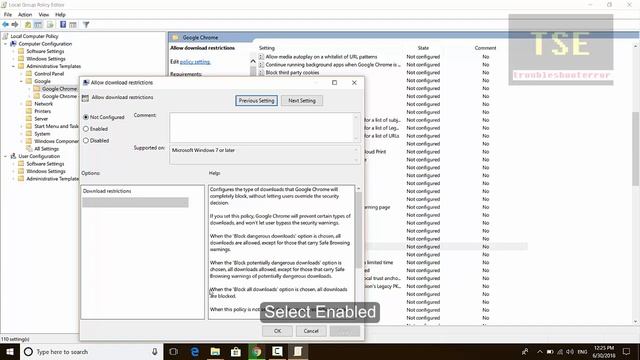Open the Action menu

pos(25,14)
